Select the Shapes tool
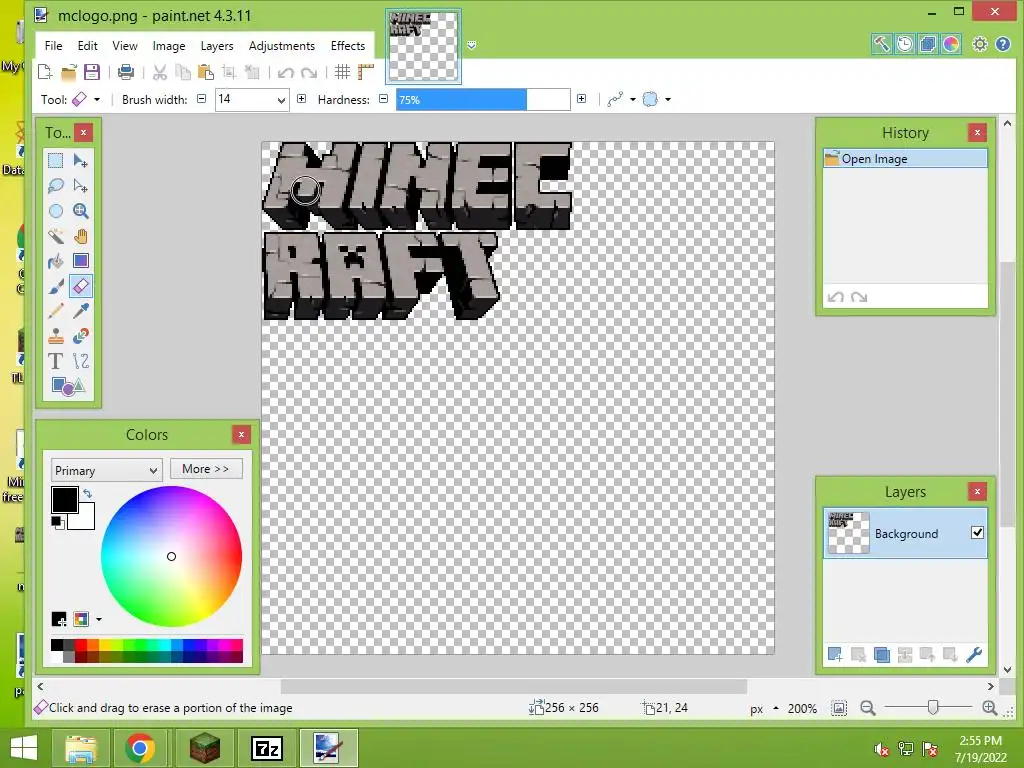Image resolution: width=1024 pixels, height=768 pixels. coord(68,386)
